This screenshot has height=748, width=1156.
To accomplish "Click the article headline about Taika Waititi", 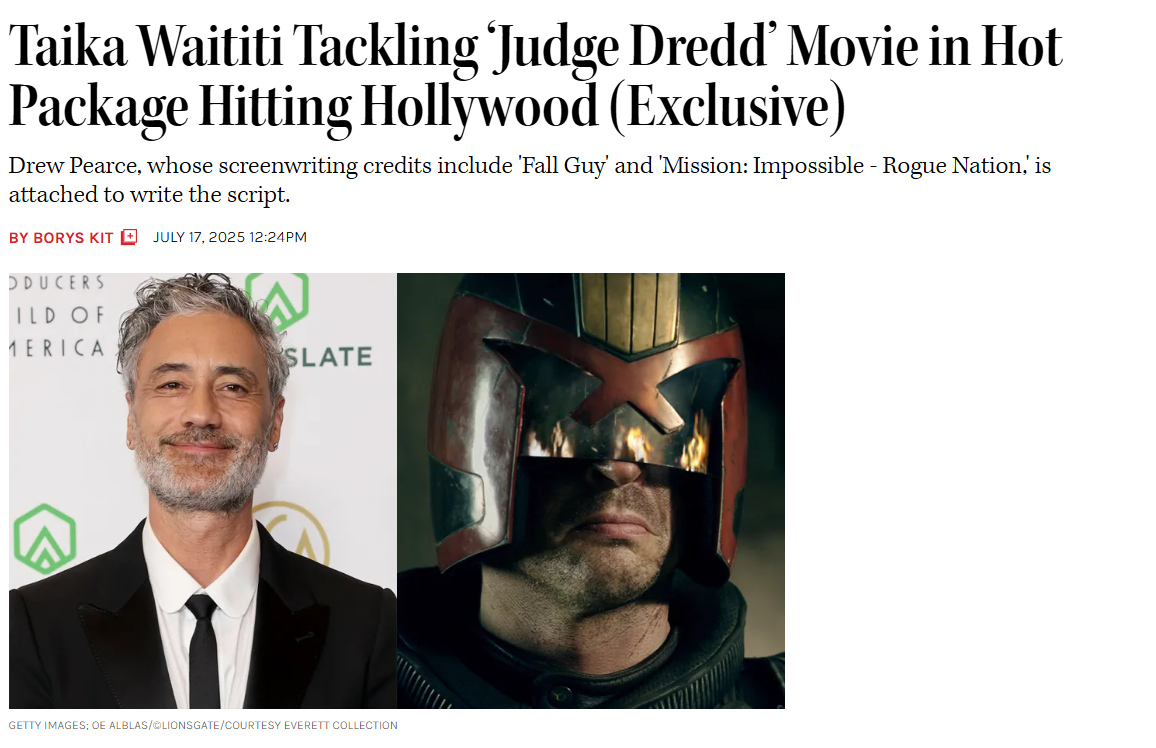I will pyautogui.click(x=535, y=77).
